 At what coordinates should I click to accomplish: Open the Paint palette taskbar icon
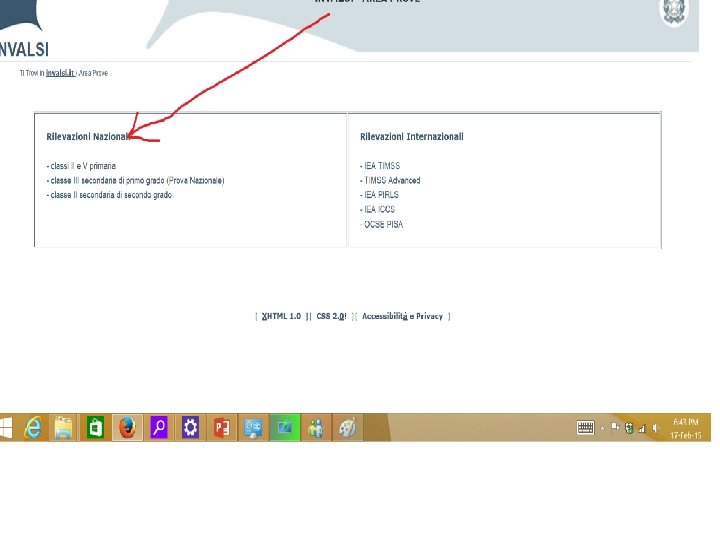point(348,428)
